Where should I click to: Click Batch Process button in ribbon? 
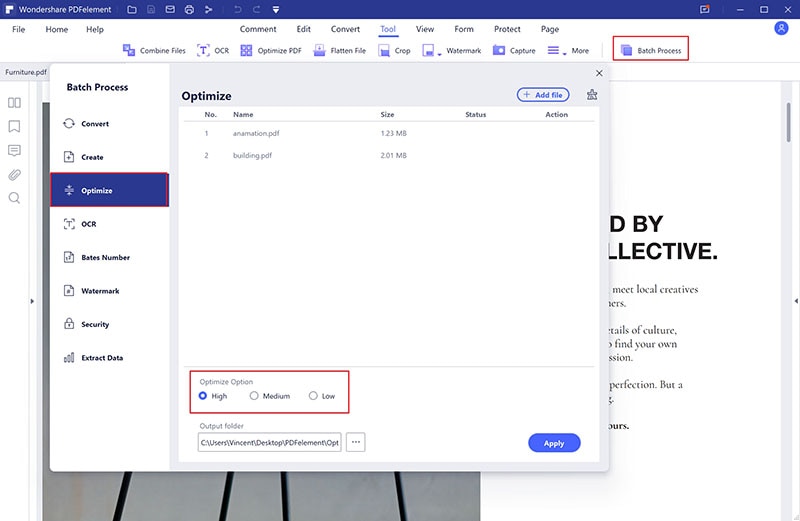coord(651,50)
